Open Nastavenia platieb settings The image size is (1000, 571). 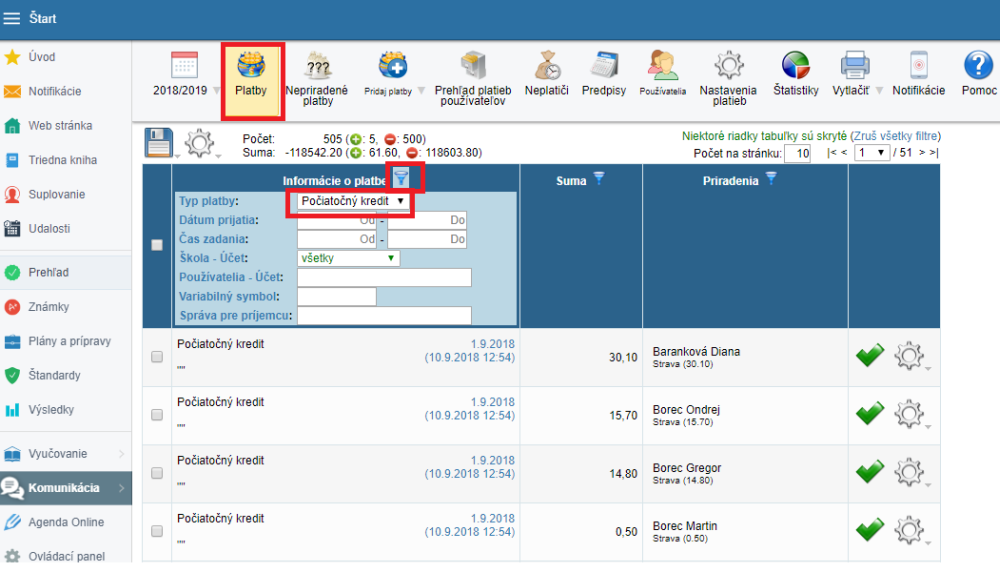tap(728, 80)
